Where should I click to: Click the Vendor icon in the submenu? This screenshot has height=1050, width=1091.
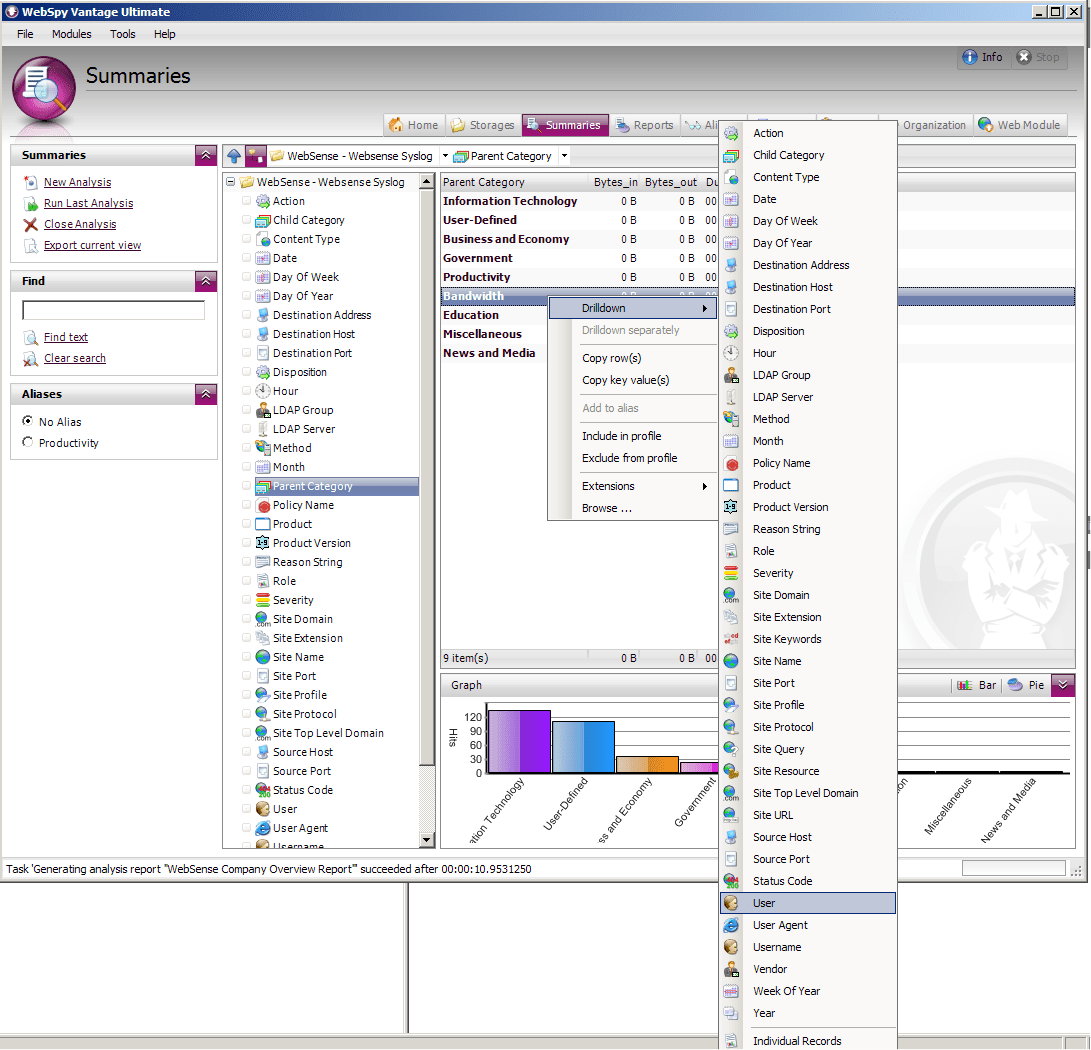point(731,969)
